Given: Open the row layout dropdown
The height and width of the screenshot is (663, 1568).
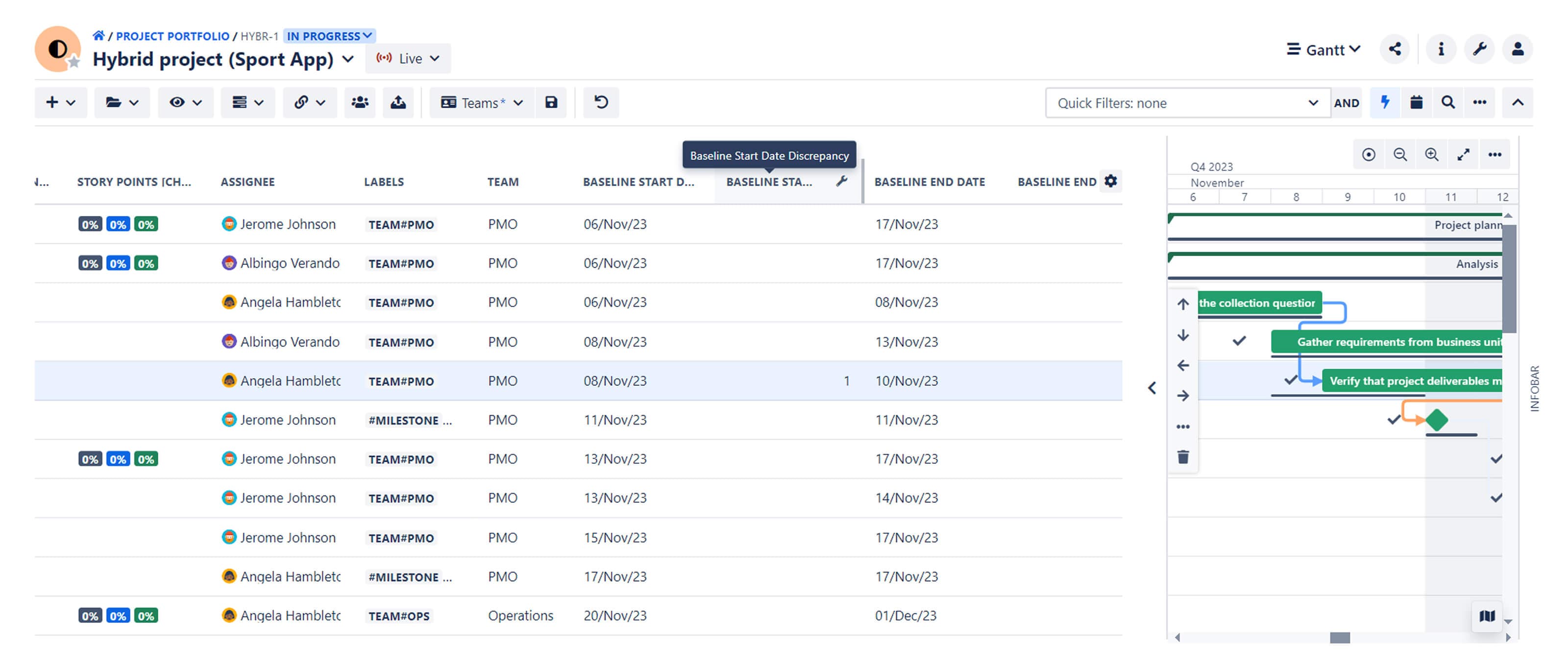Looking at the screenshot, I should (x=248, y=103).
